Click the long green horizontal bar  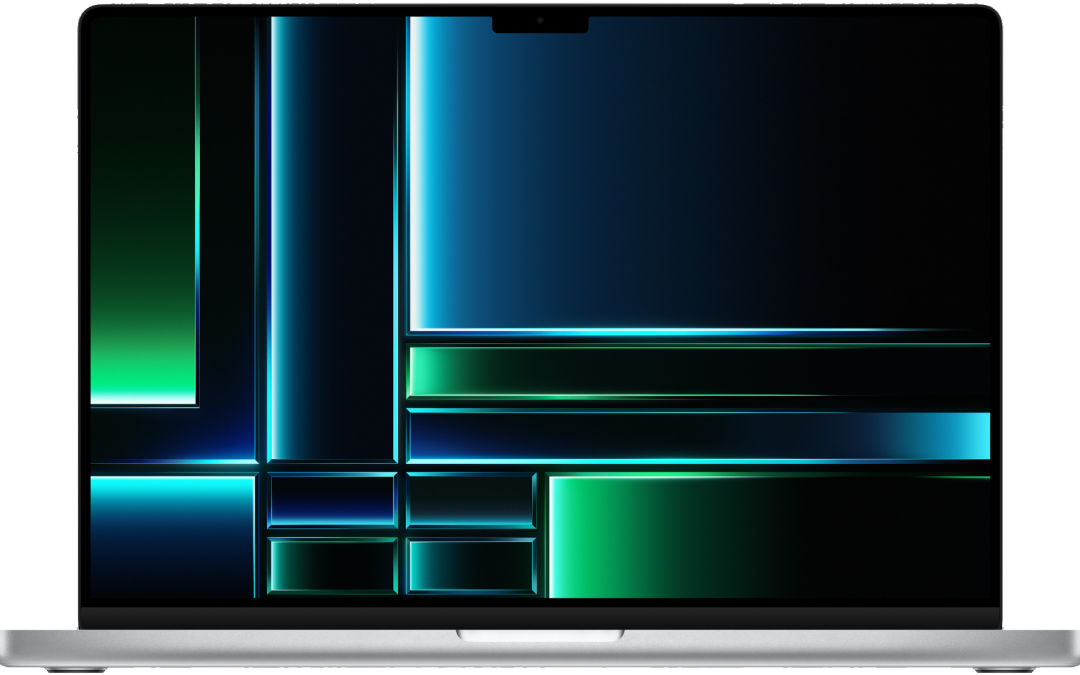pyautogui.click(x=698, y=371)
